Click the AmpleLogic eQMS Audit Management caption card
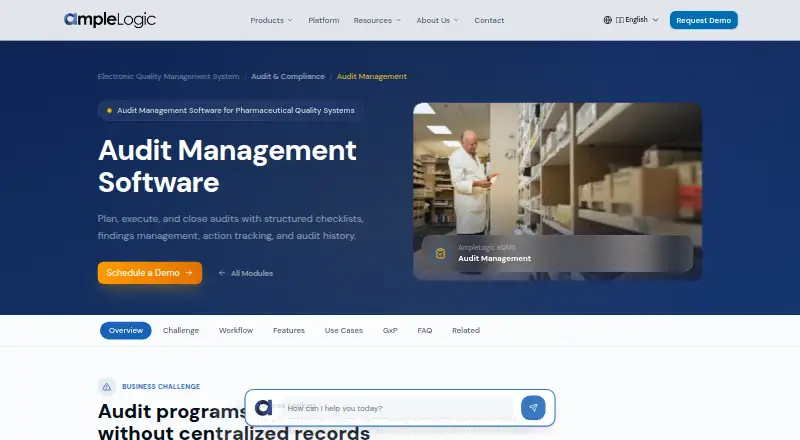800x440 pixels. [x=557, y=253]
